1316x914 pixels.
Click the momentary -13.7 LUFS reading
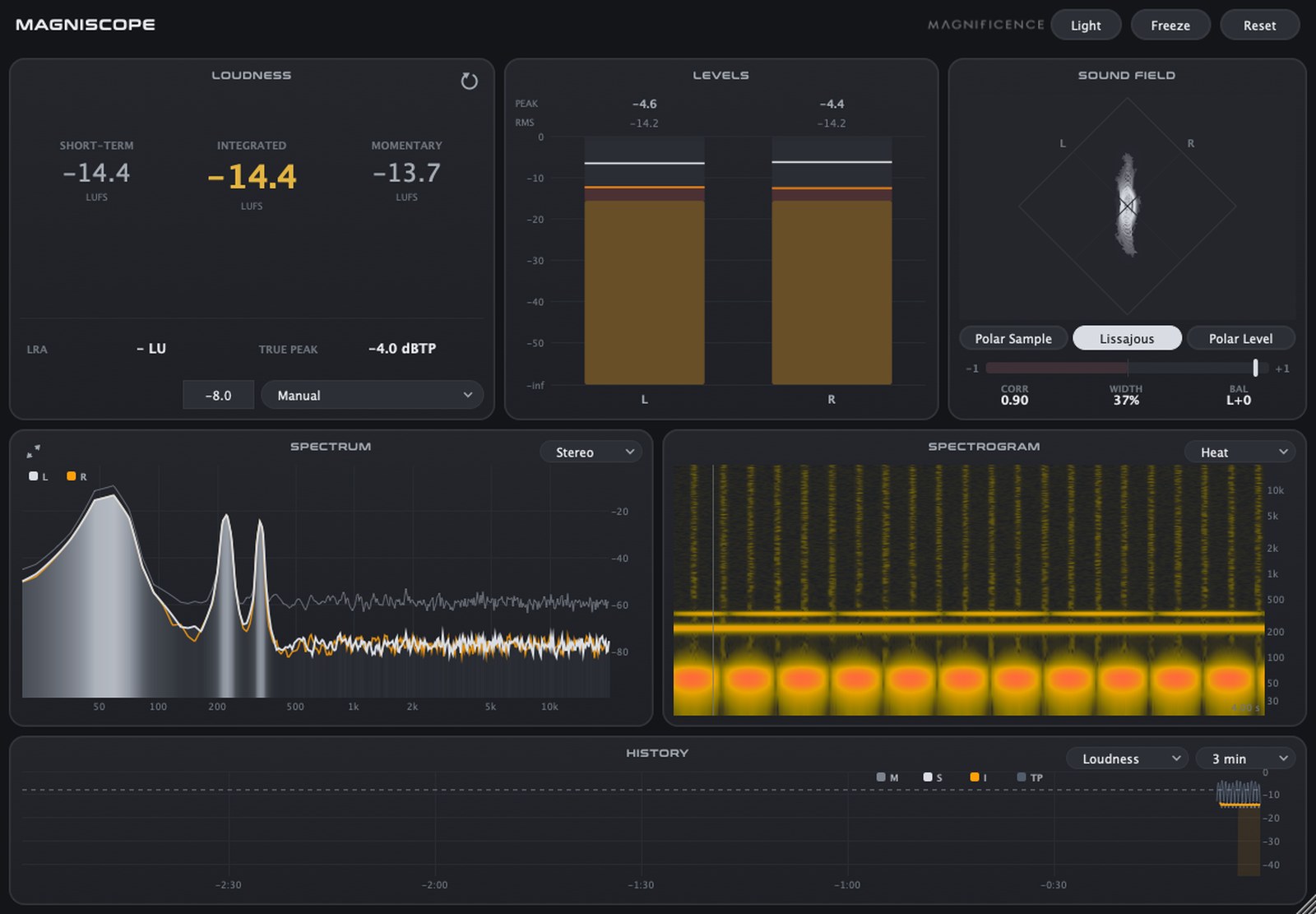click(x=406, y=173)
